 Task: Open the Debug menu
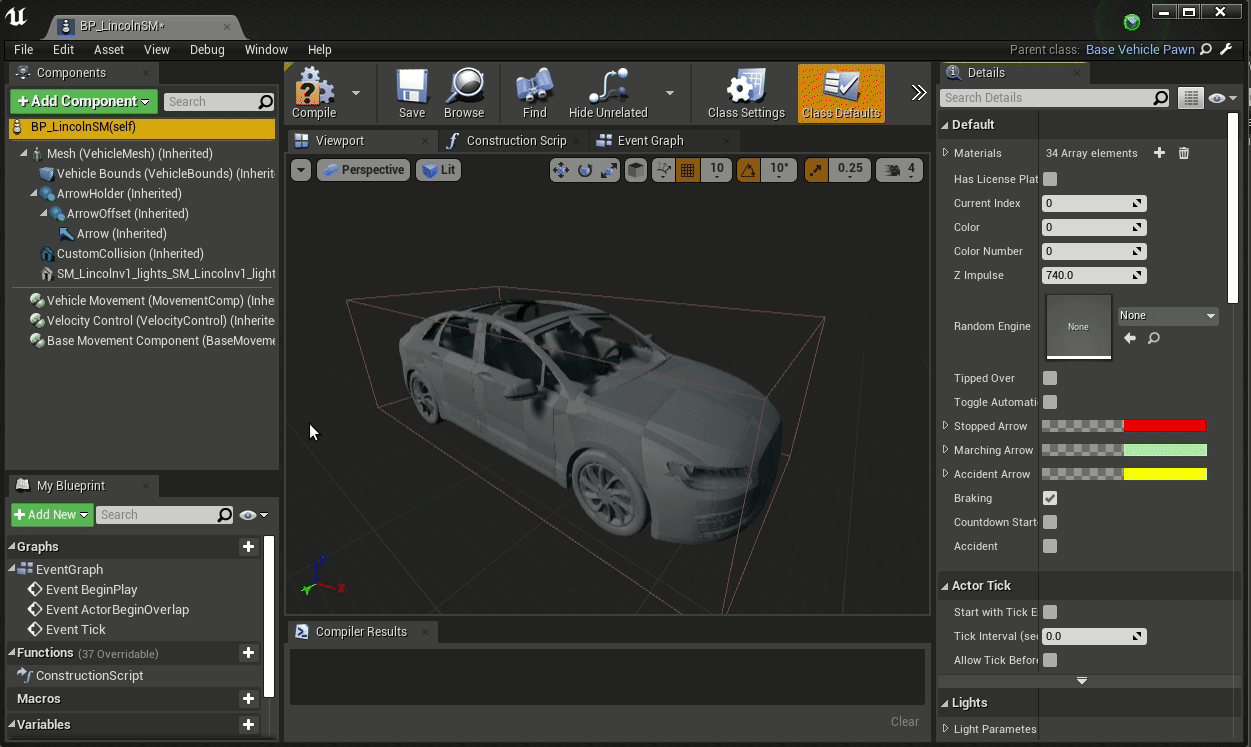click(207, 49)
